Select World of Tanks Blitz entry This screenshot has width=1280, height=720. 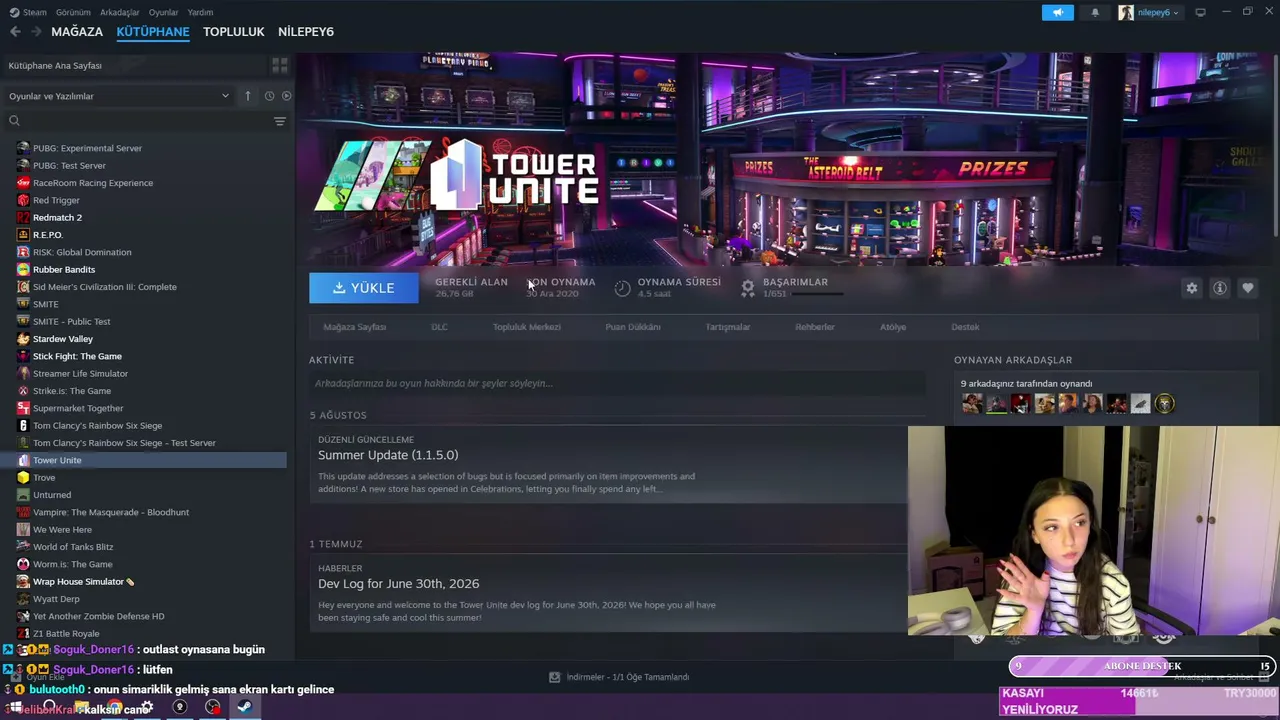point(73,547)
